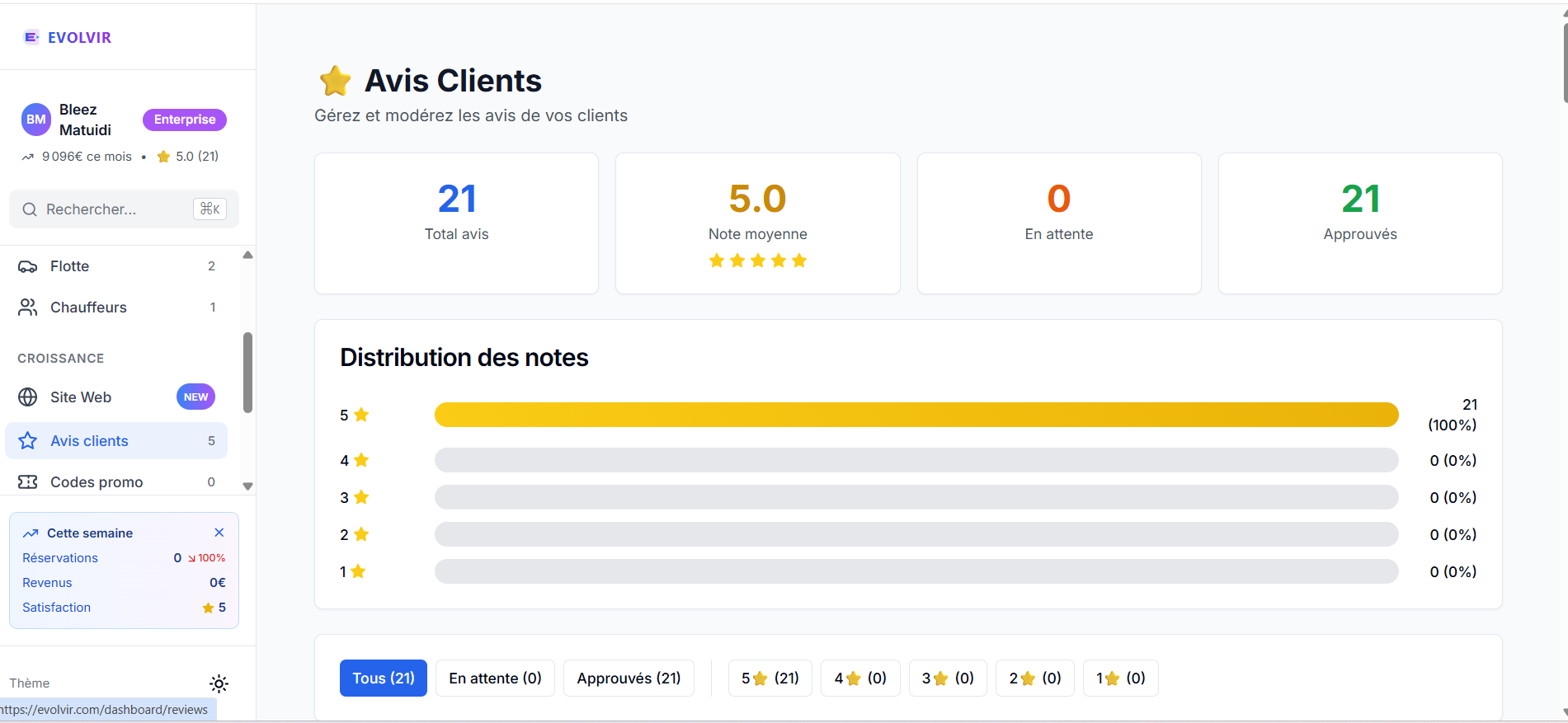Click the sidebar scroll down arrow
Screen dimensions: 1568x723
pos(247,486)
